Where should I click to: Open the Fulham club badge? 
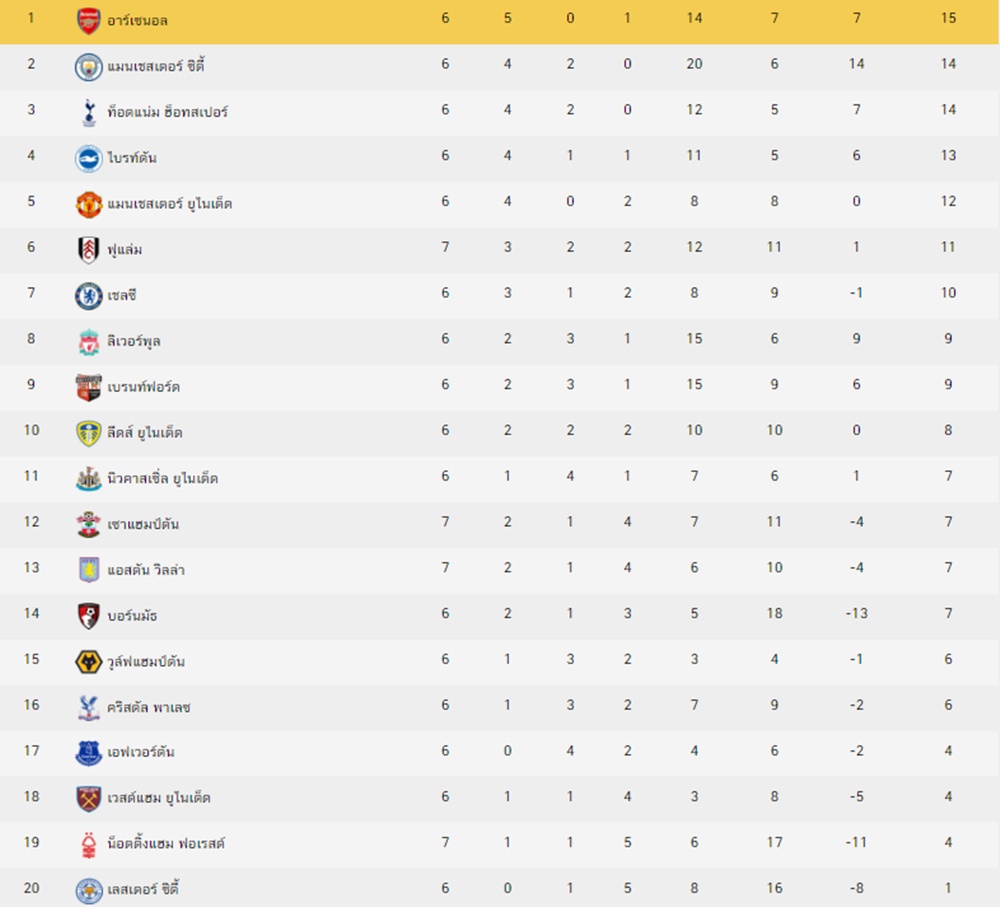pyautogui.click(x=89, y=250)
